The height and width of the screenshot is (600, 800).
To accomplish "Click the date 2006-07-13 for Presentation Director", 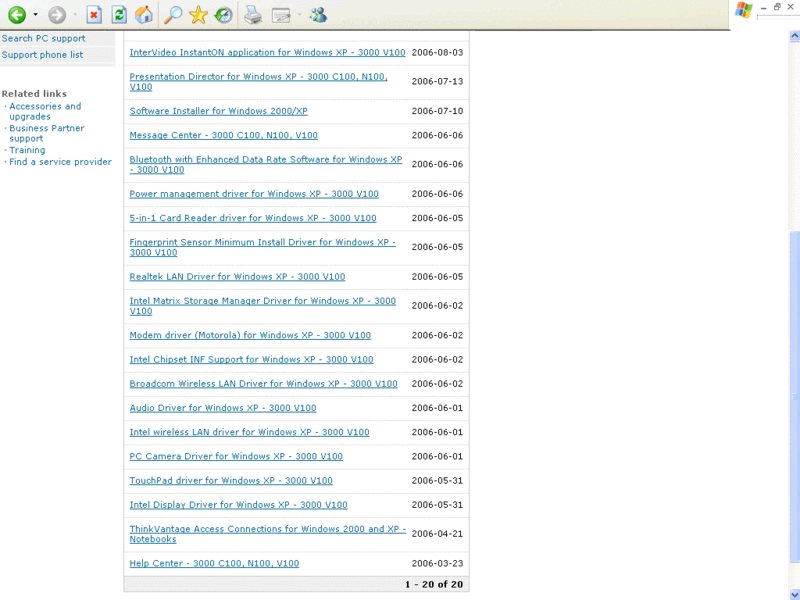I will (437, 82).
